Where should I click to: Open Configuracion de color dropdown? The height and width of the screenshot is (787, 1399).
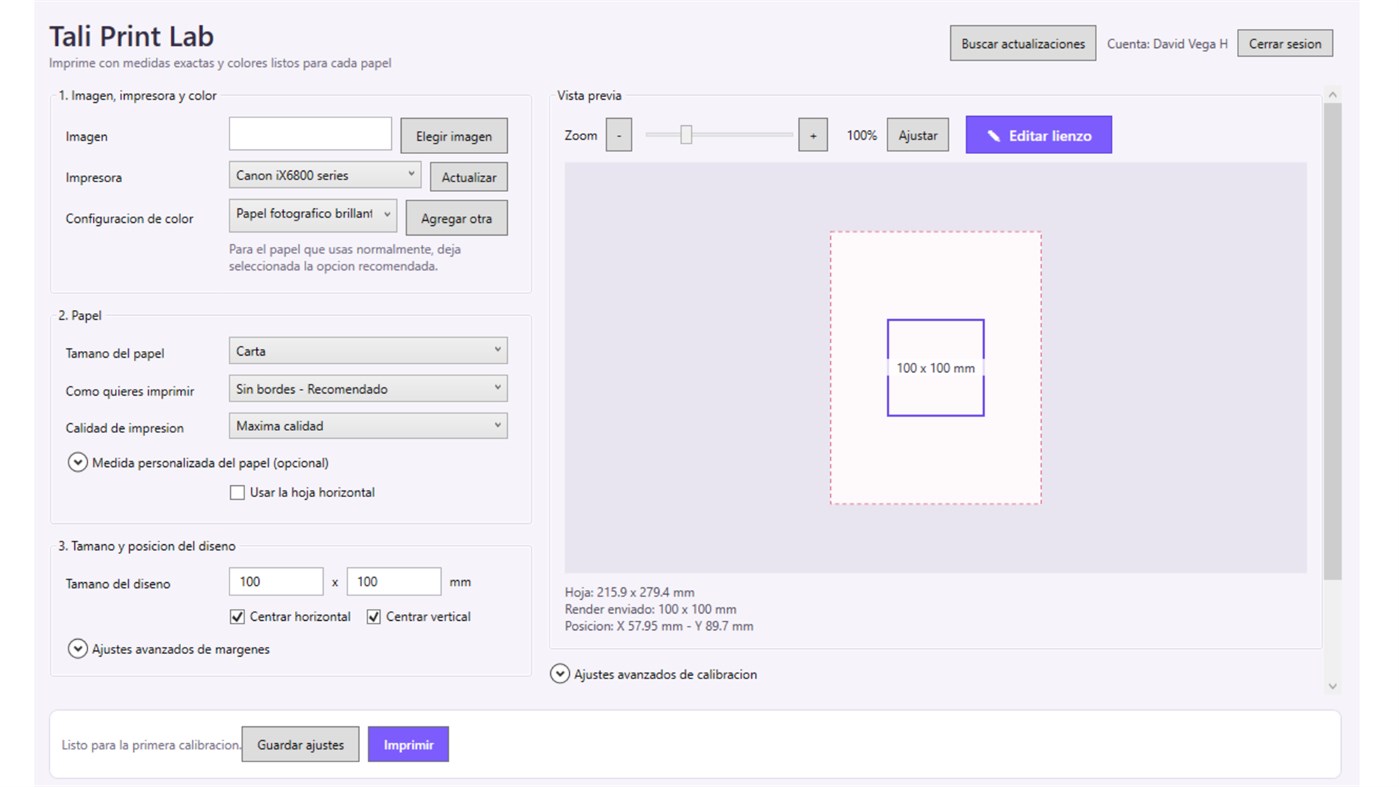pyautogui.click(x=313, y=214)
